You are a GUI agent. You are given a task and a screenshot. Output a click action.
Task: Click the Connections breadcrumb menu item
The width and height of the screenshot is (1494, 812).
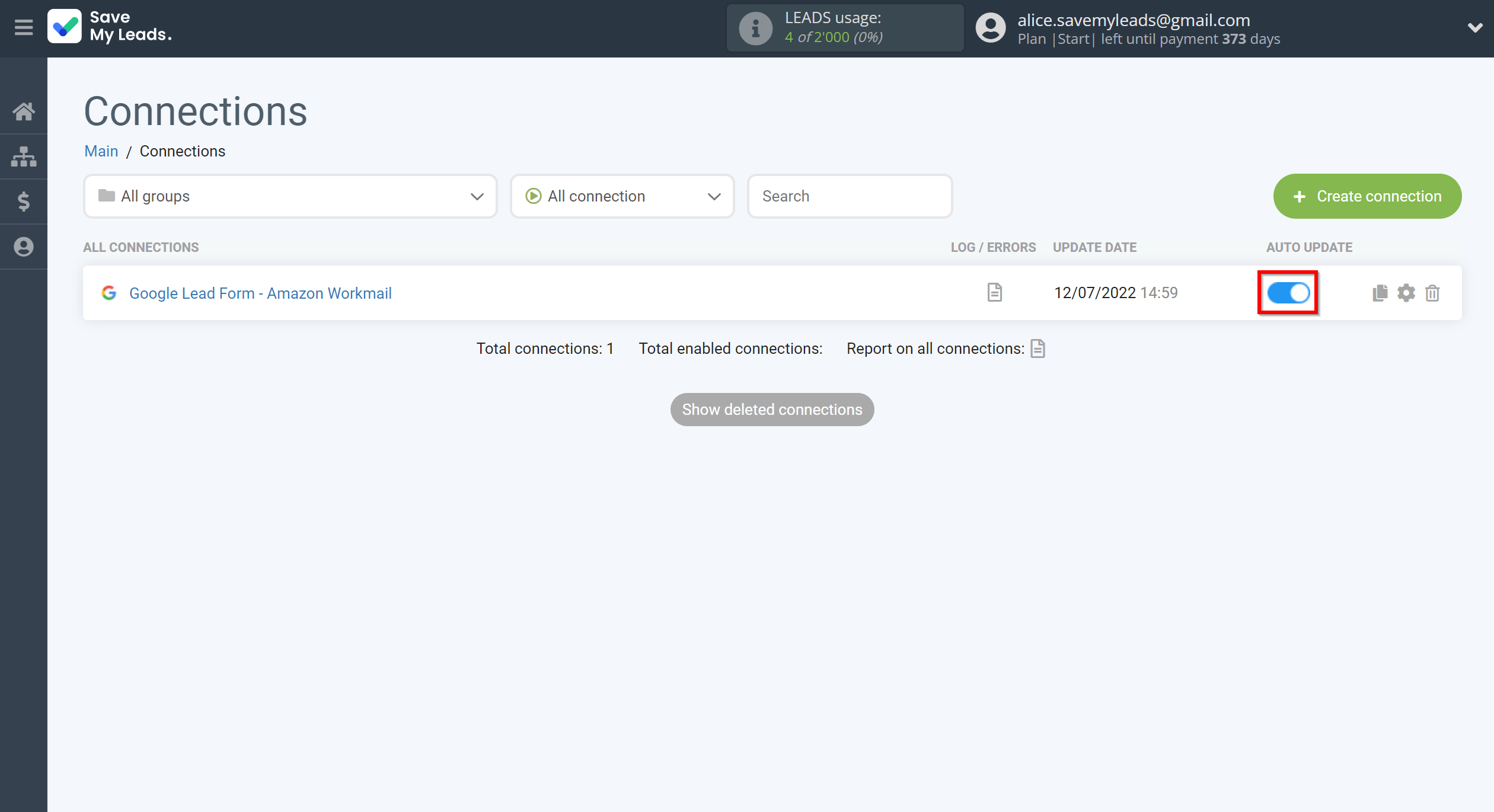point(183,151)
